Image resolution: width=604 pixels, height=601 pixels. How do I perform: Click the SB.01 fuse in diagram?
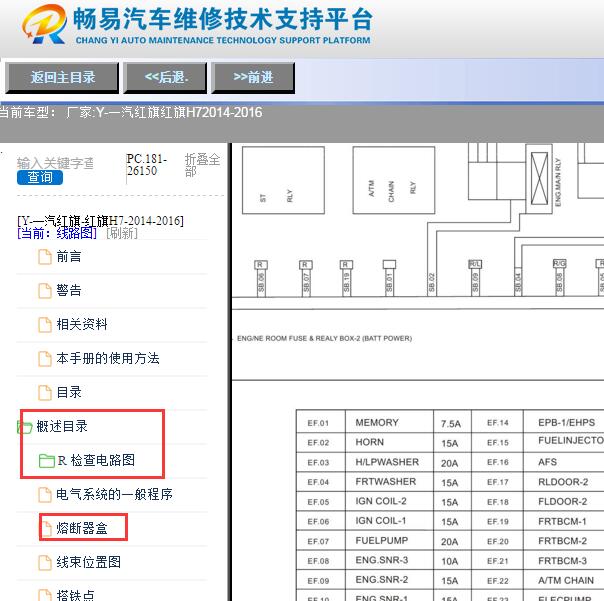pyautogui.click(x=389, y=279)
